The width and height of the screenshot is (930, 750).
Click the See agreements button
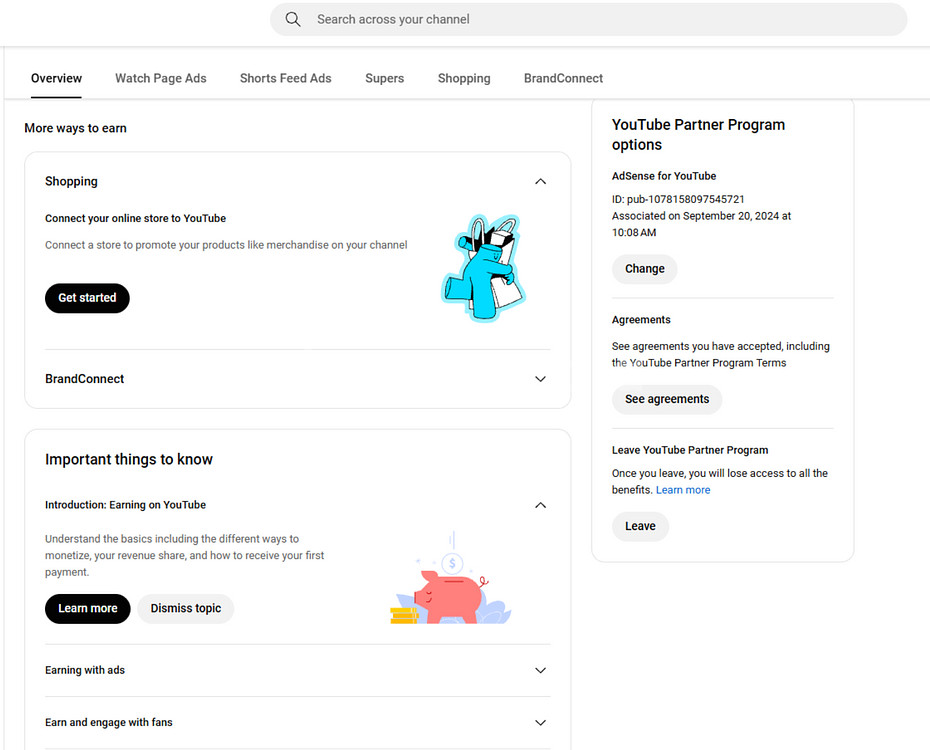tap(667, 400)
